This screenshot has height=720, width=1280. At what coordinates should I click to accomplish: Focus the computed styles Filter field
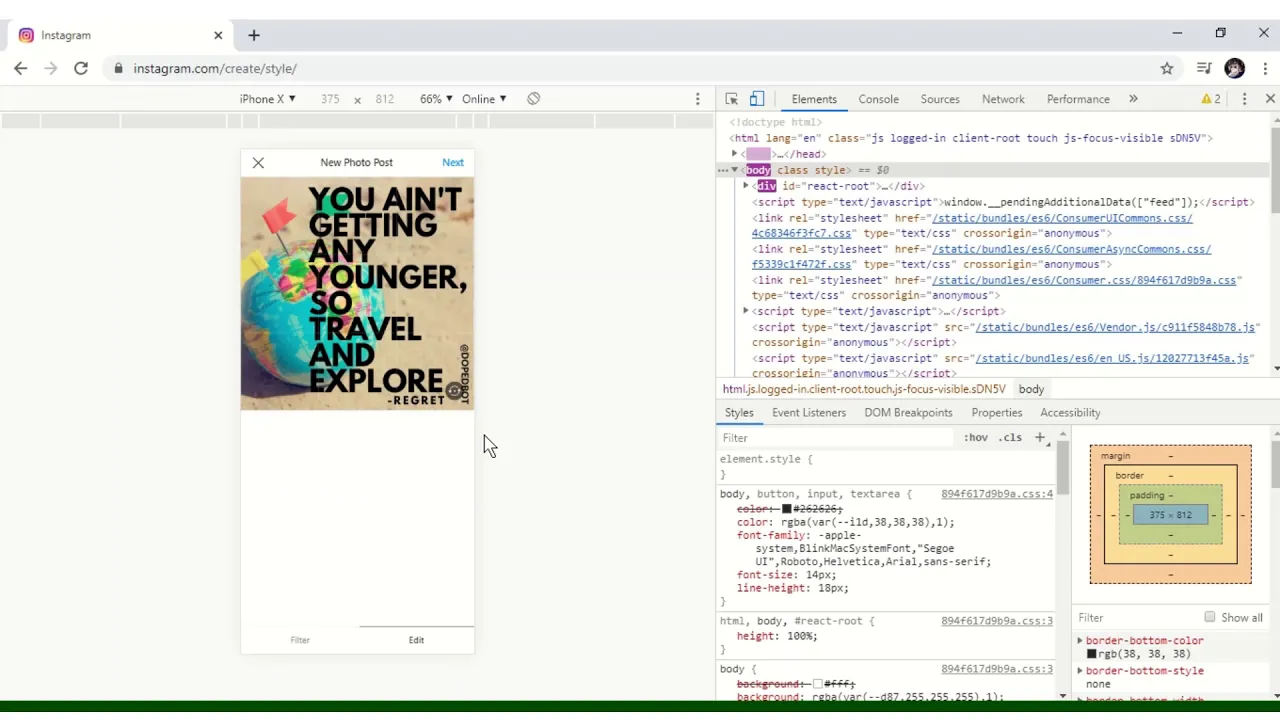point(1135,618)
